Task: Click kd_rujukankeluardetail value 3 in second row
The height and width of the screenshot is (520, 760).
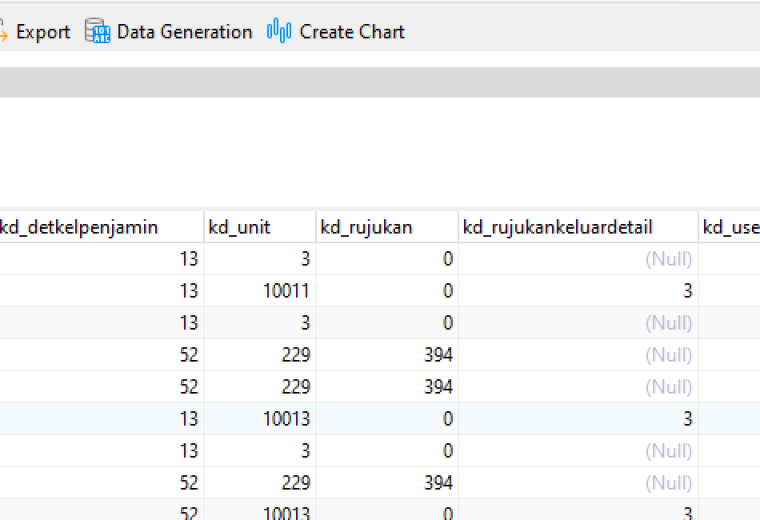Action: [x=578, y=291]
